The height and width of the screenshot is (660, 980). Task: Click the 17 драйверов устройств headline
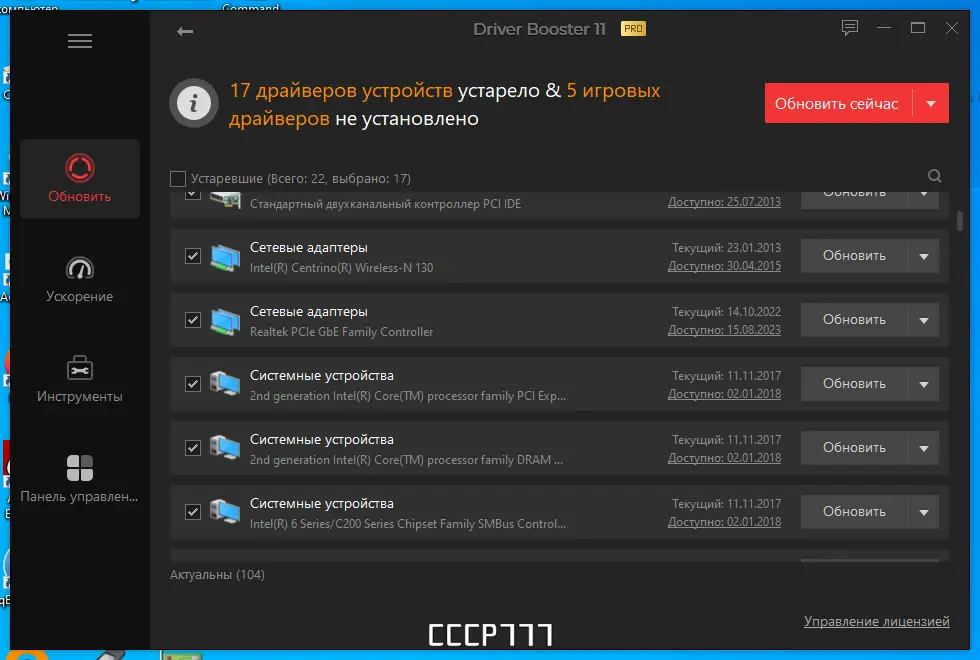(x=341, y=91)
